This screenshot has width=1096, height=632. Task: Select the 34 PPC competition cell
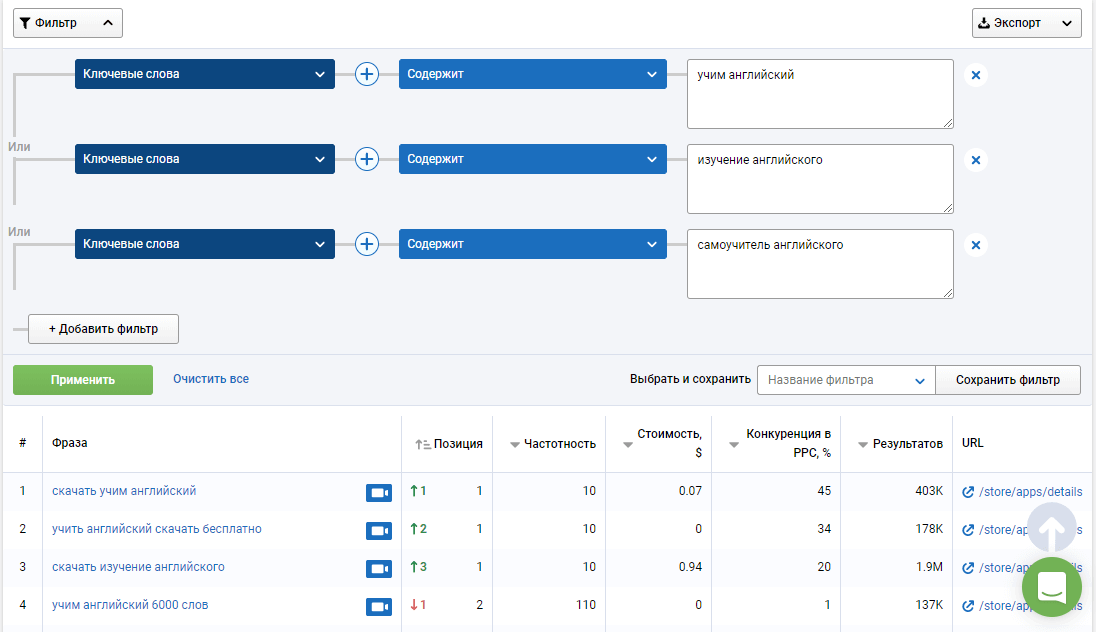pos(824,529)
